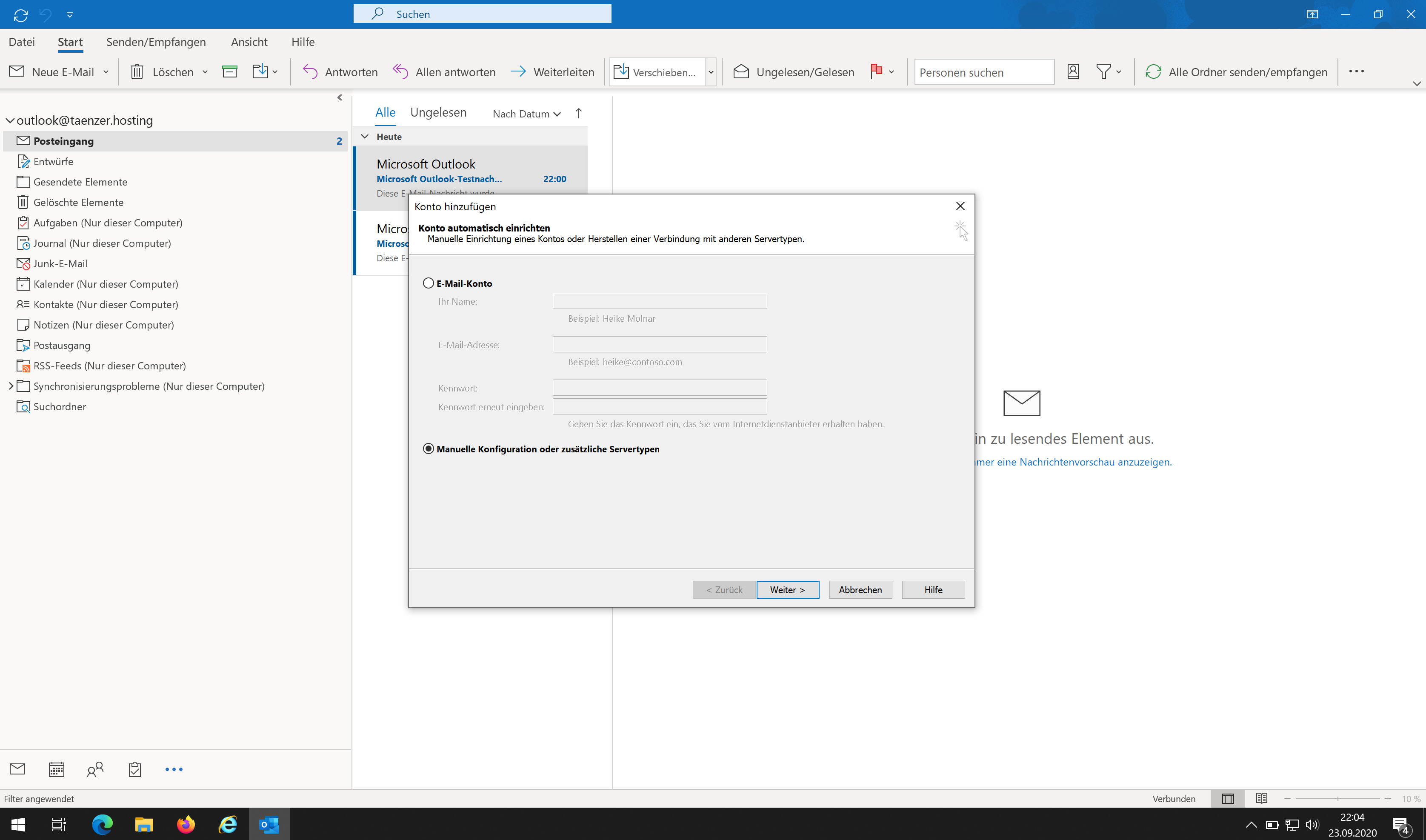
Task: Toggle sort order arrow in message list
Action: point(578,113)
